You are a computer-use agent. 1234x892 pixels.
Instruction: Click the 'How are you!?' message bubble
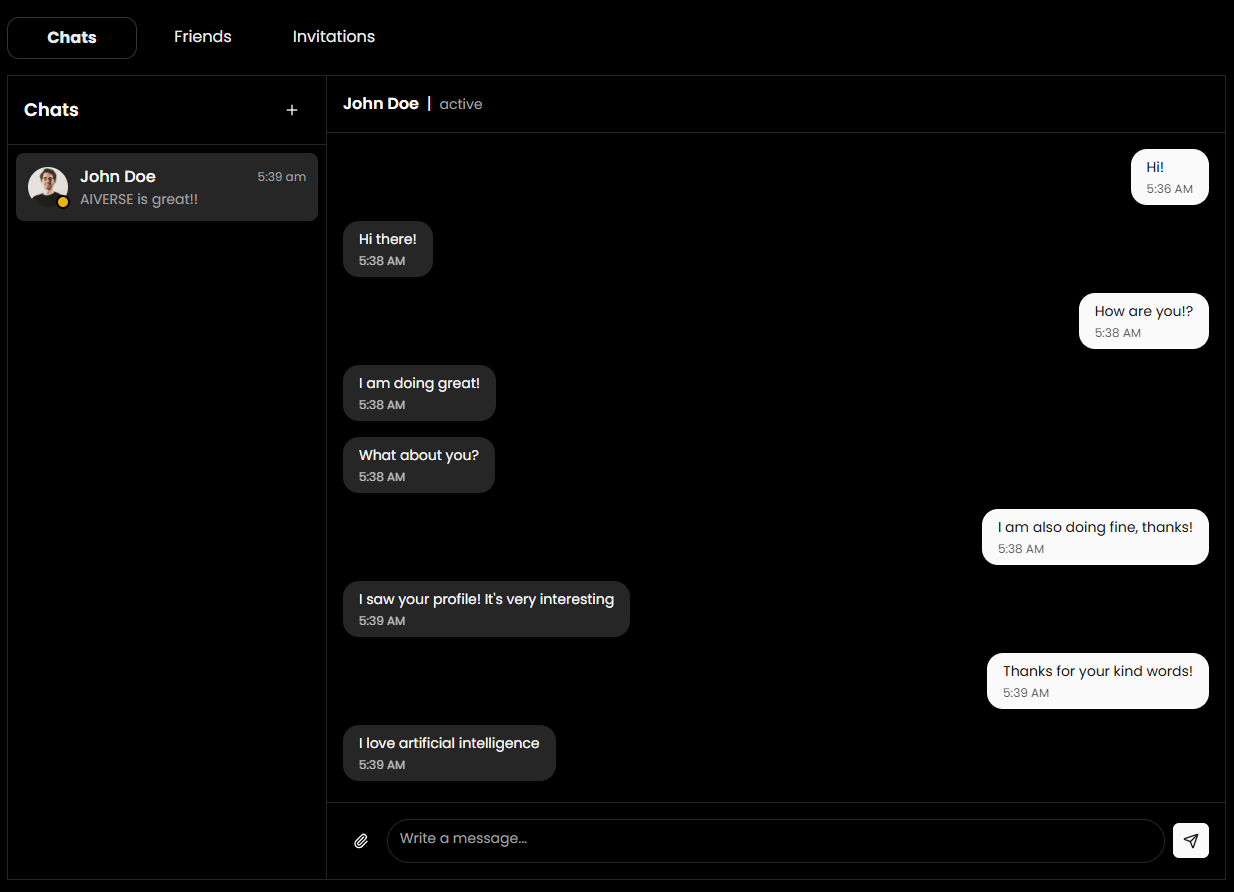1143,320
